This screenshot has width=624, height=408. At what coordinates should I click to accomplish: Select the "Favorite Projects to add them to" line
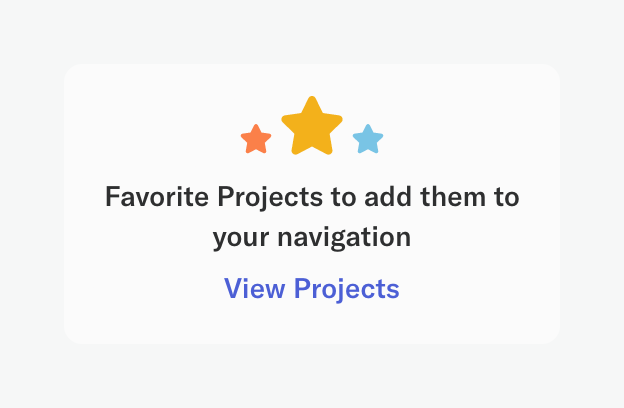(x=312, y=196)
